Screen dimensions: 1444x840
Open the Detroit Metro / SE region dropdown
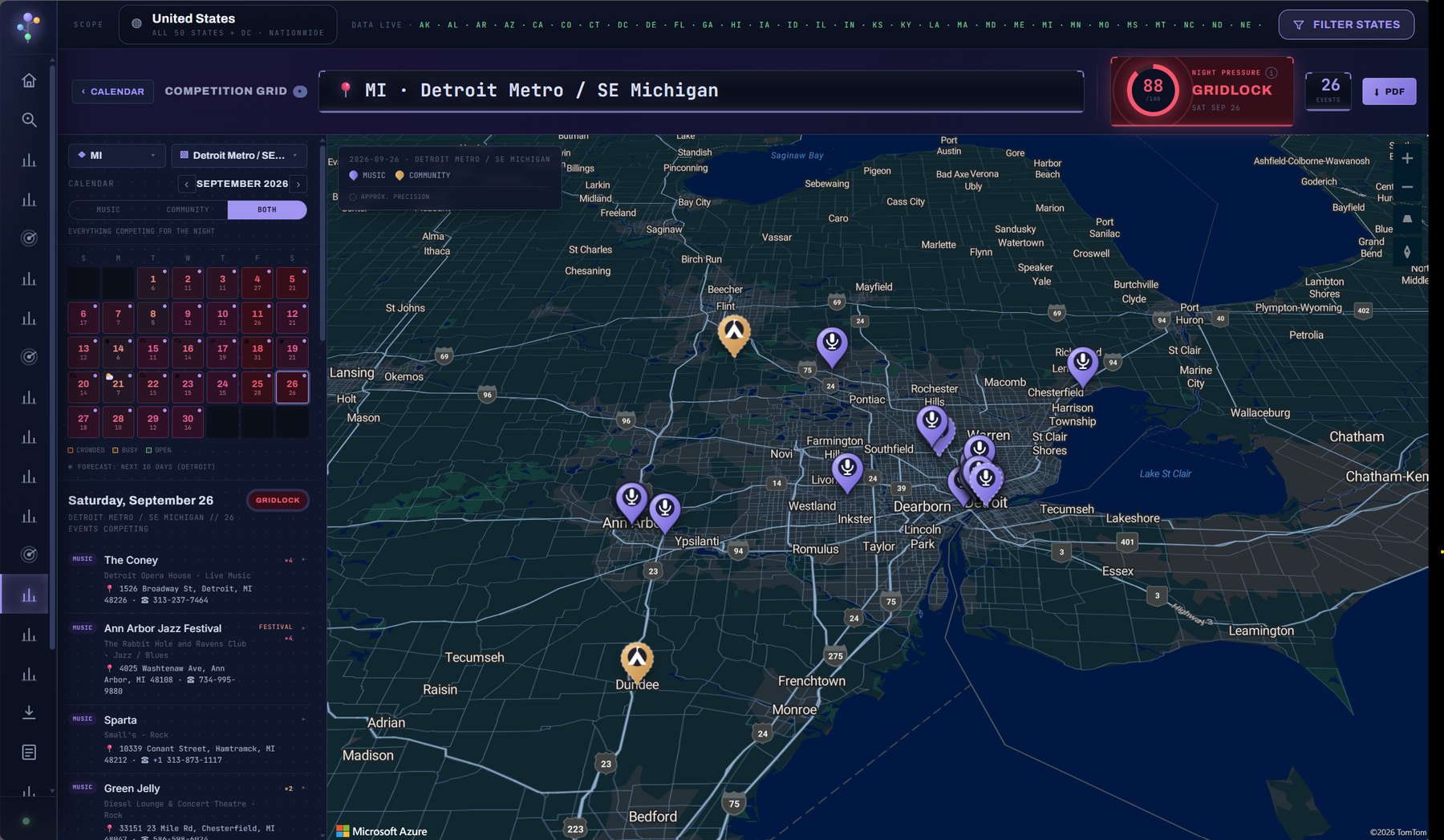click(x=239, y=156)
